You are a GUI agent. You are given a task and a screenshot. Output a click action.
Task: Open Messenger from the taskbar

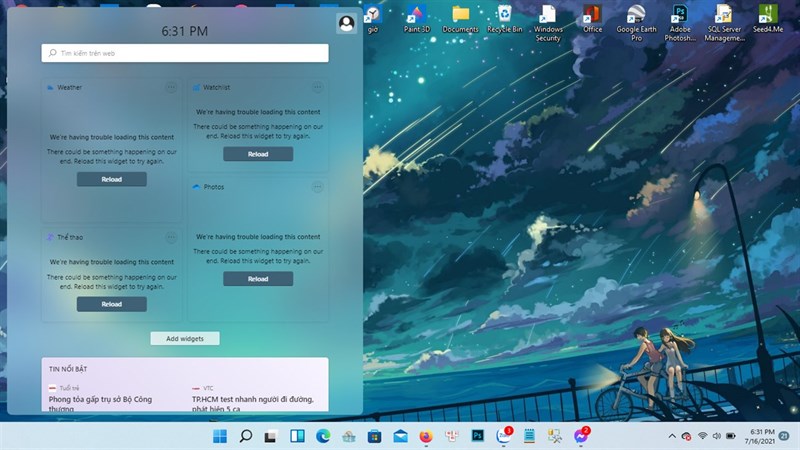(581, 436)
